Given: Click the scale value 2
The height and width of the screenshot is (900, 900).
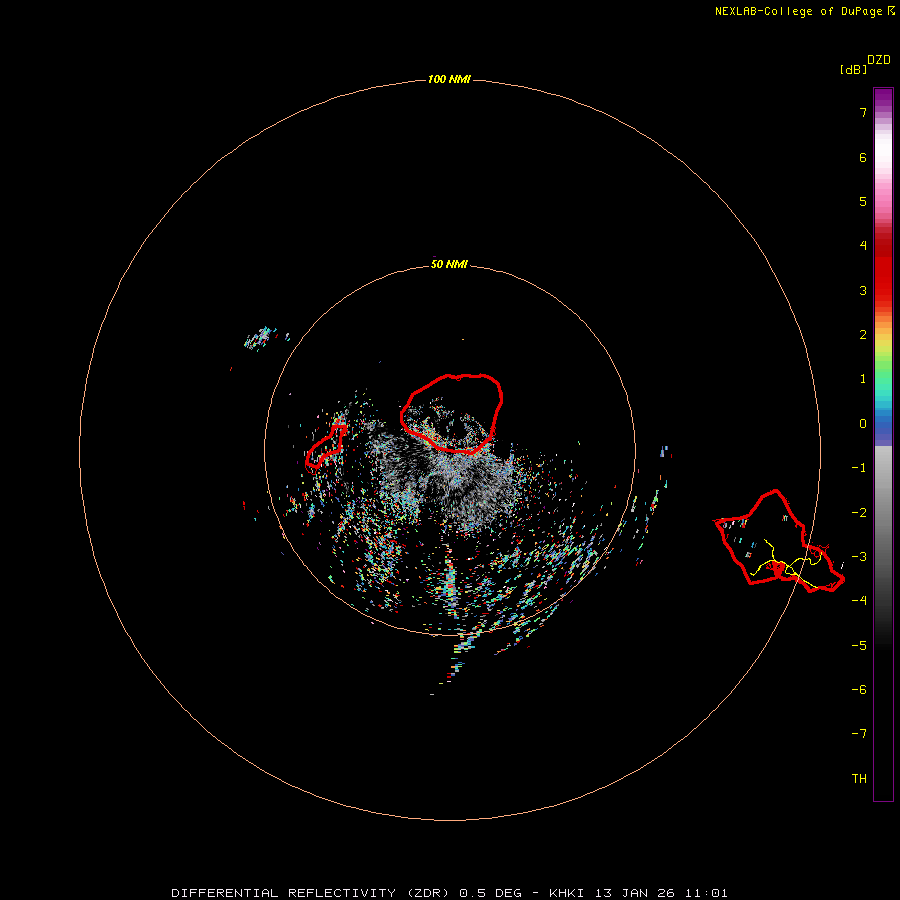Looking at the screenshot, I should click(x=863, y=335).
